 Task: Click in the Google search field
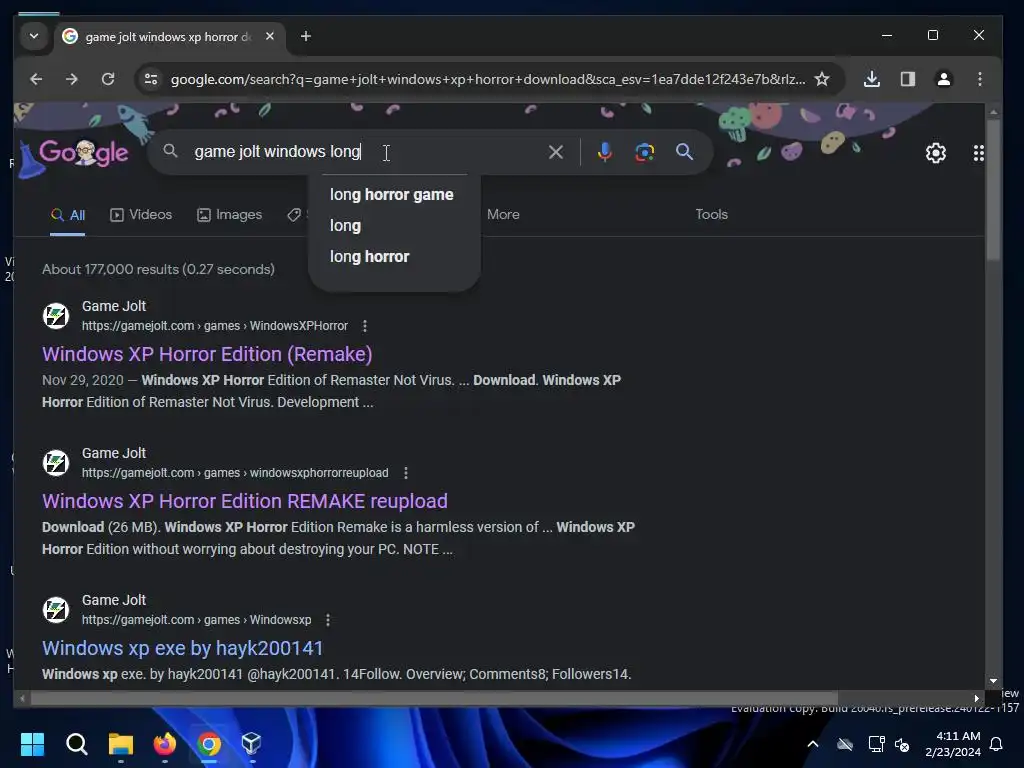[x=366, y=152]
